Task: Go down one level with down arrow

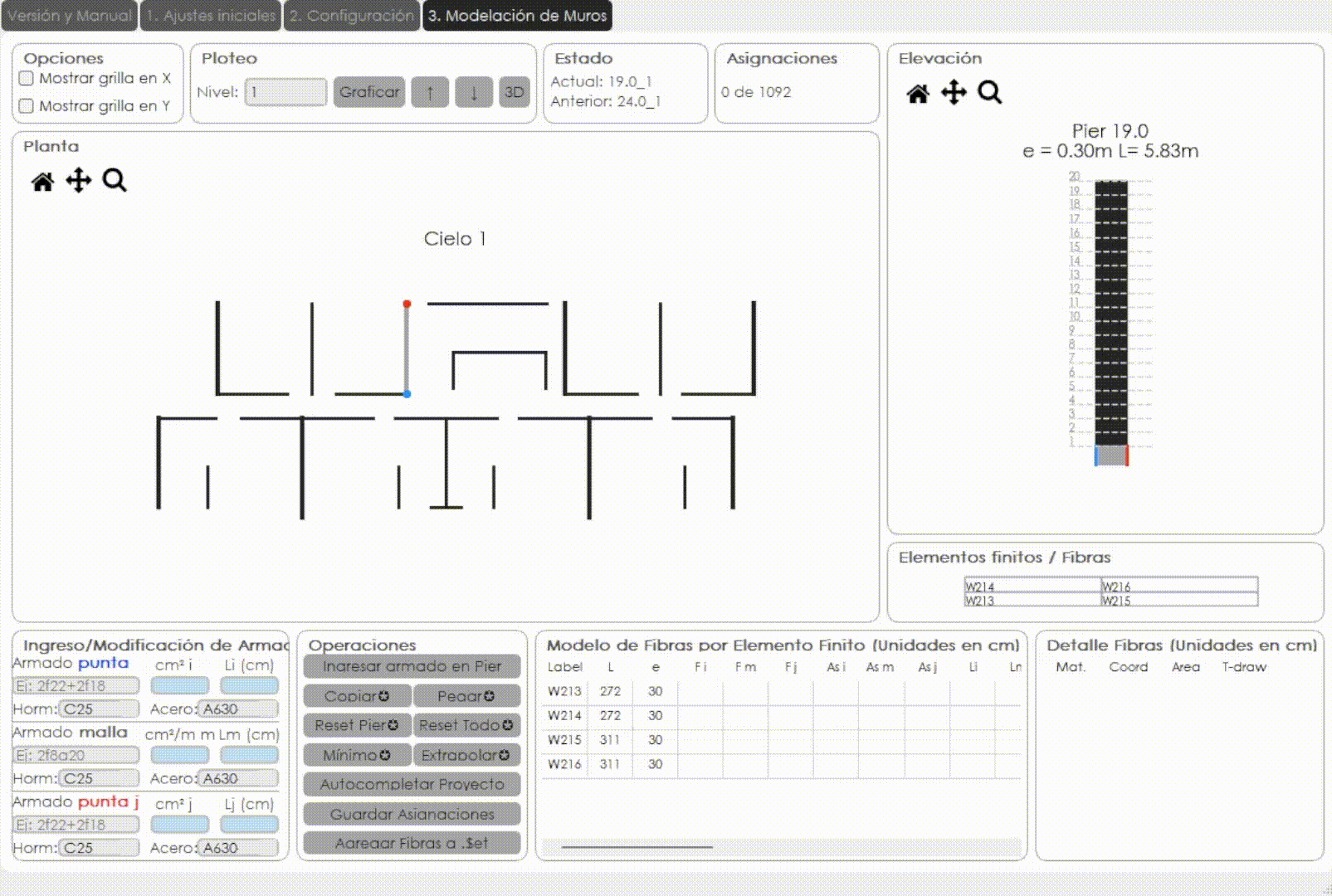Action: 474,92
